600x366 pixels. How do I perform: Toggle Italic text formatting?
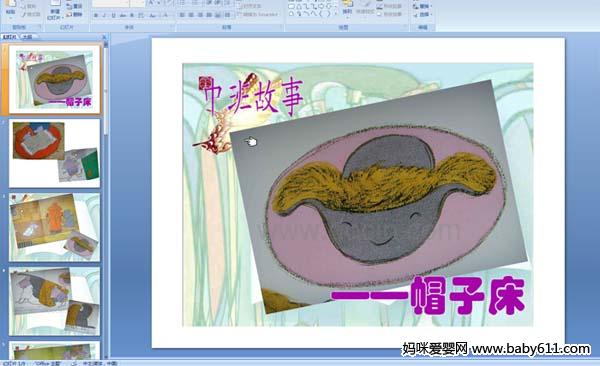point(104,15)
